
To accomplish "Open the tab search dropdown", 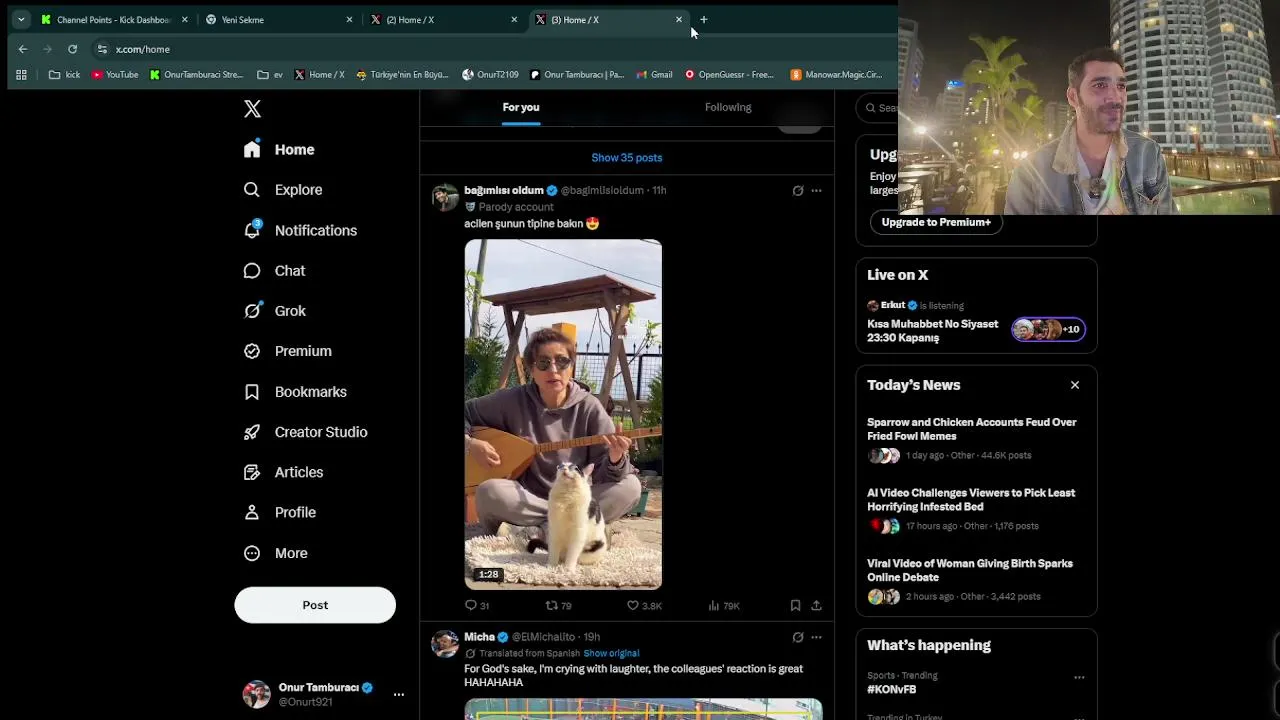I will 21,20.
